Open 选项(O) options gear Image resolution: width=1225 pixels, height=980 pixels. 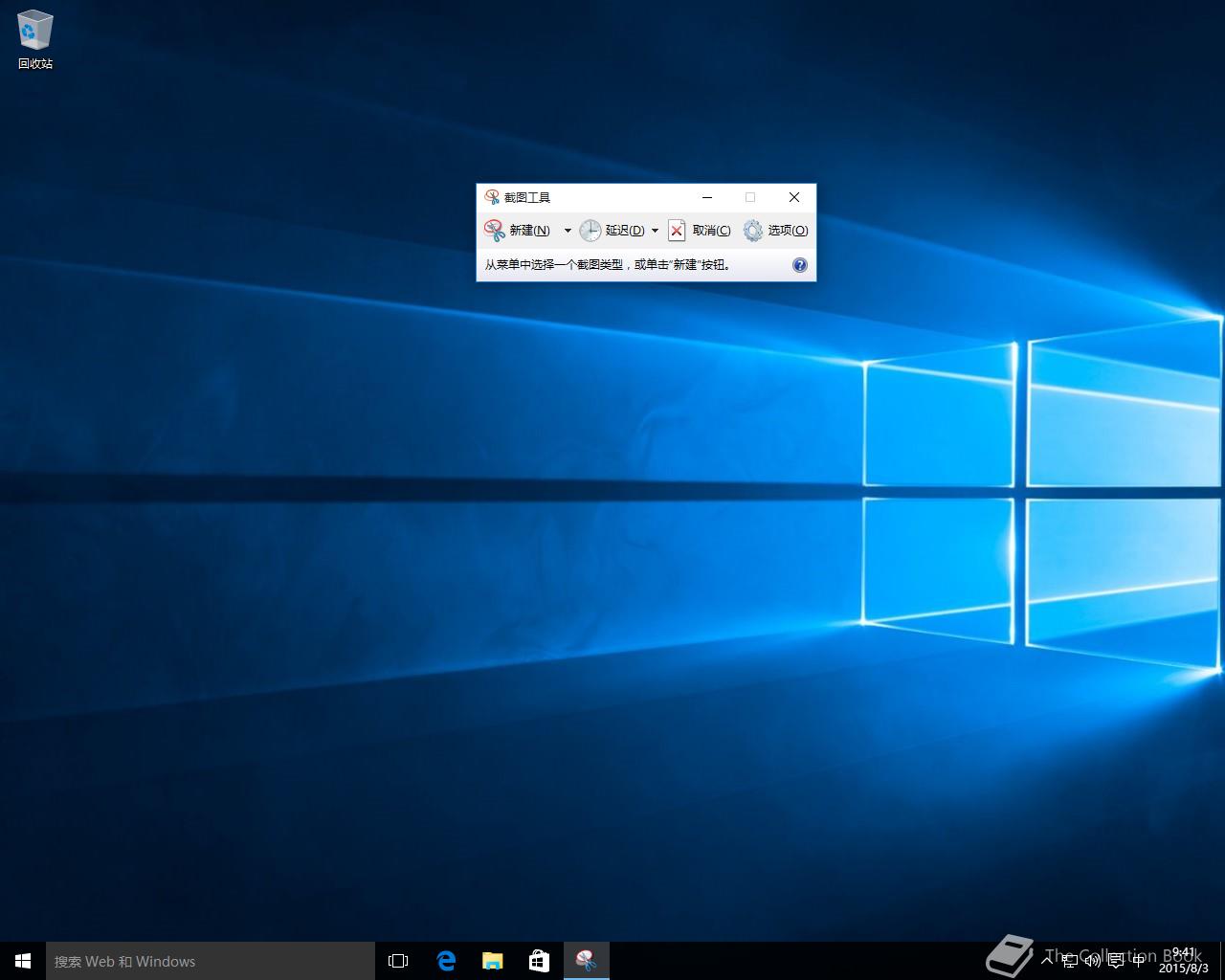coord(776,230)
